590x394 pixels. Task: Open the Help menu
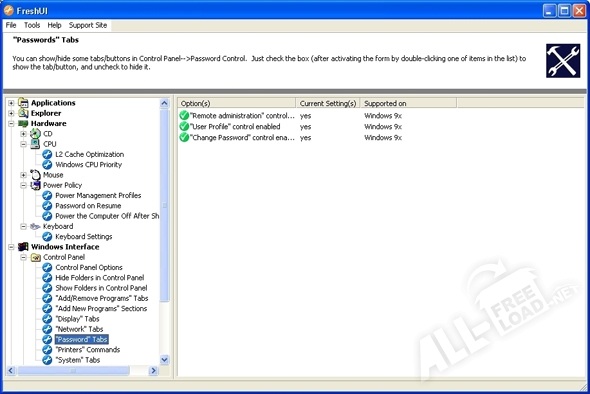[54, 25]
